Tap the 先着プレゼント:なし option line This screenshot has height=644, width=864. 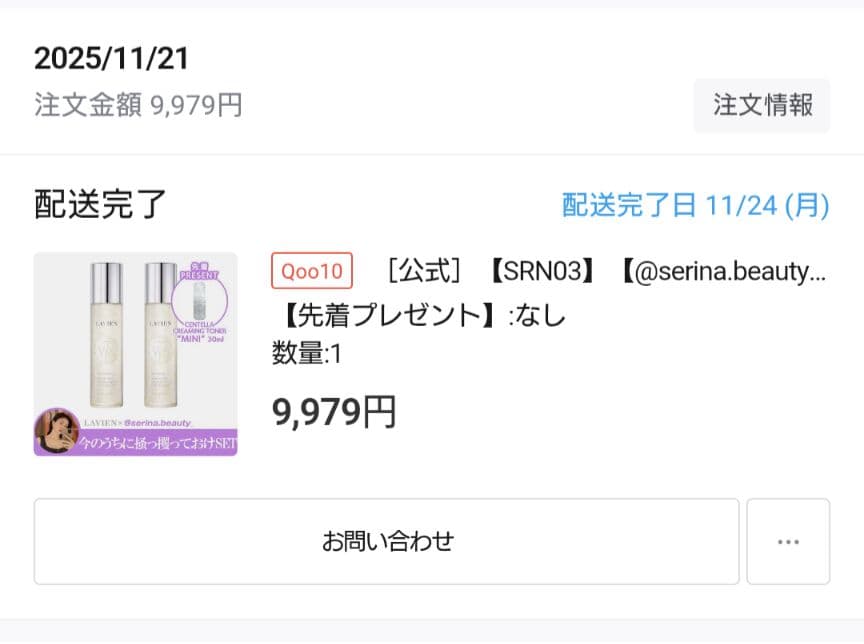pos(420,315)
